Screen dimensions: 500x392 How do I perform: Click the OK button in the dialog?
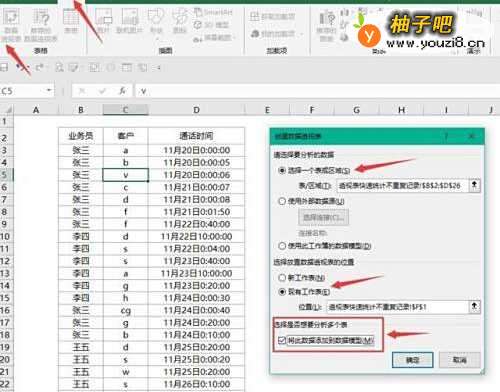coord(413,360)
